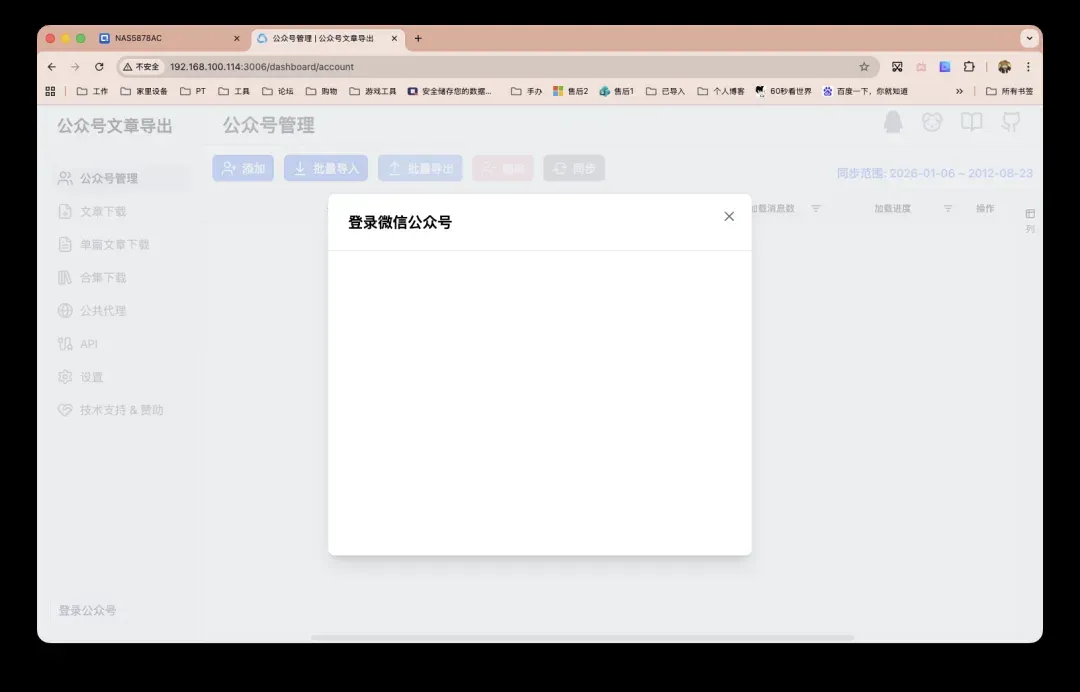Viewport: 1080px width, 692px height.
Task: Open the browser extensions puzzle icon
Action: [x=969, y=67]
